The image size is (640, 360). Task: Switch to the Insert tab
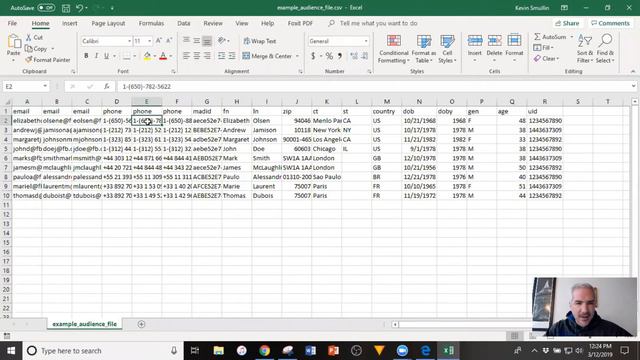[70, 23]
